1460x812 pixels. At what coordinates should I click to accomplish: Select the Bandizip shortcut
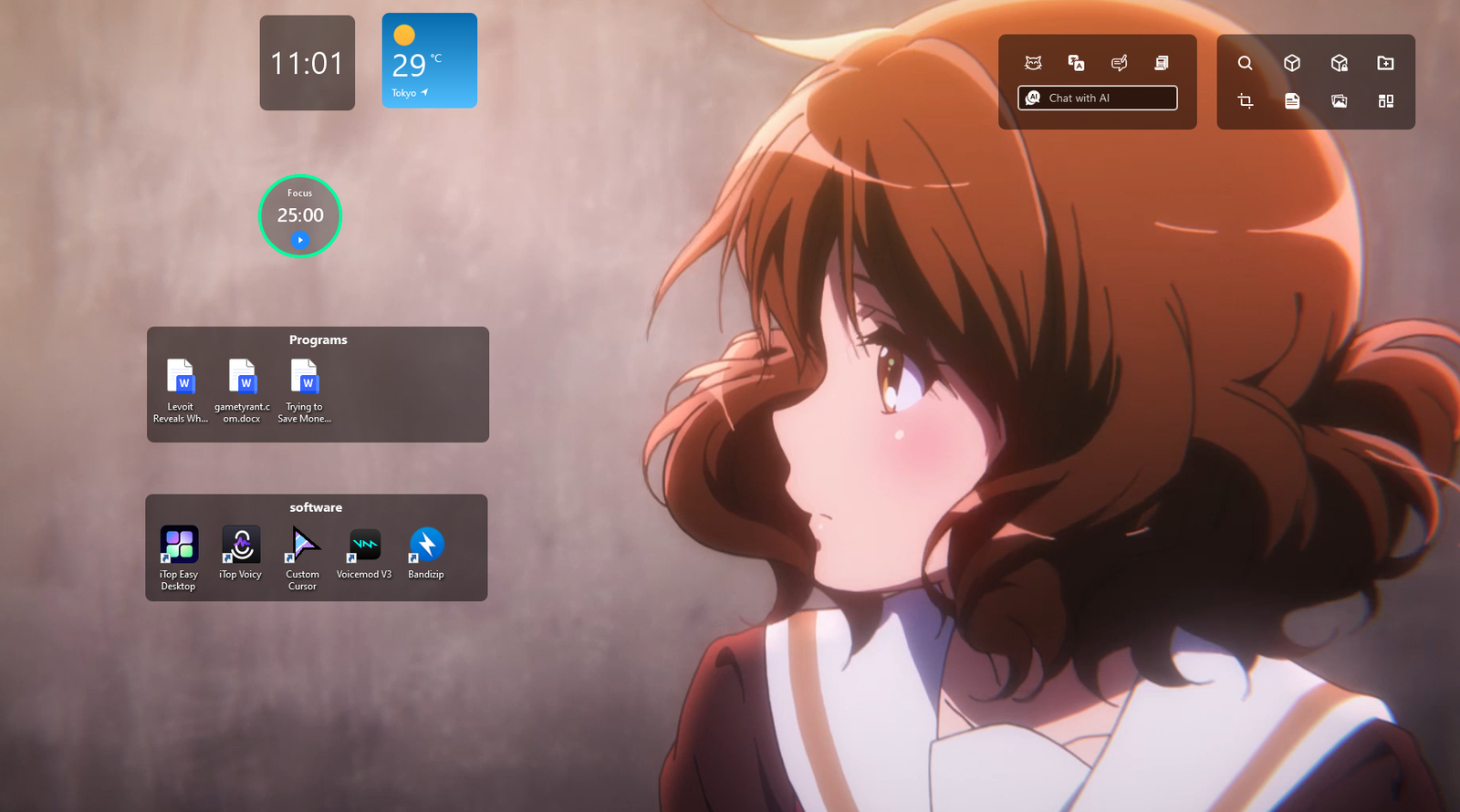(x=426, y=553)
